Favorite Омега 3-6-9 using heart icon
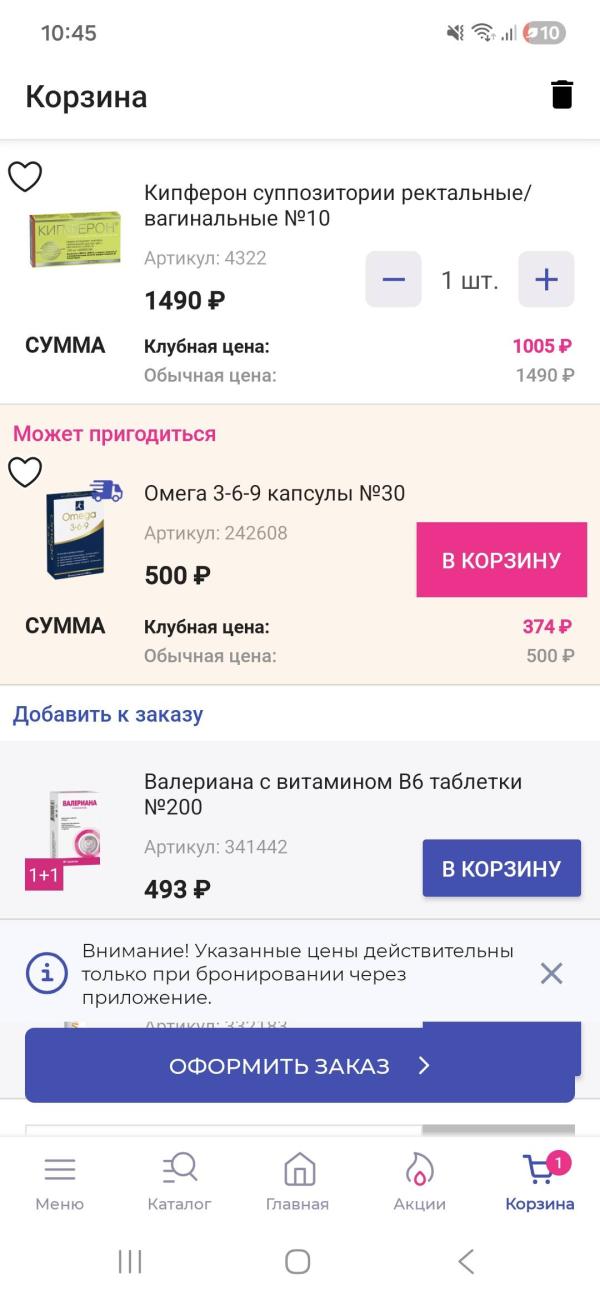Screen dimensions: 600x1299 (25, 471)
